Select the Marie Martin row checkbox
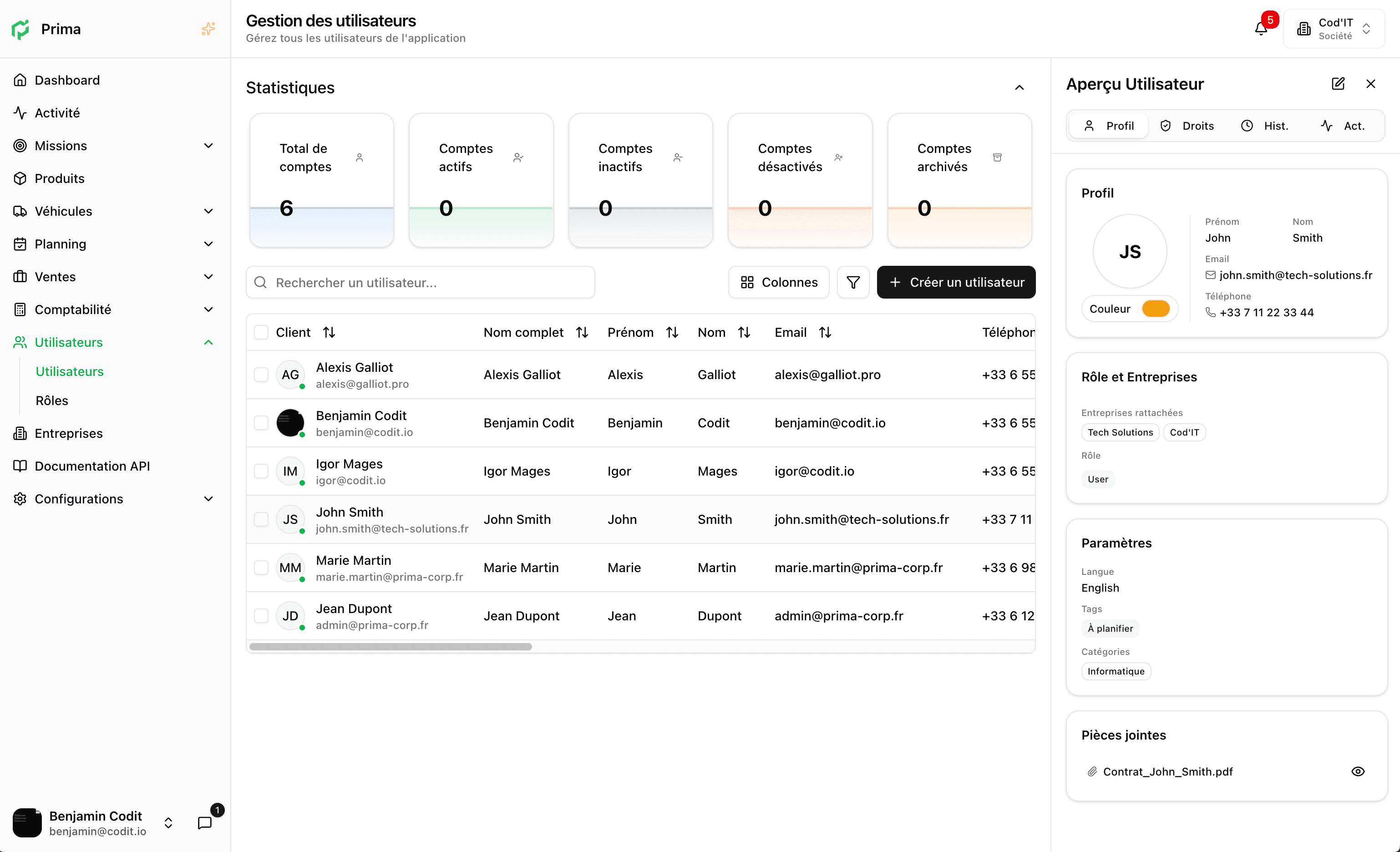Viewport: 1400px width, 852px height. (x=261, y=568)
